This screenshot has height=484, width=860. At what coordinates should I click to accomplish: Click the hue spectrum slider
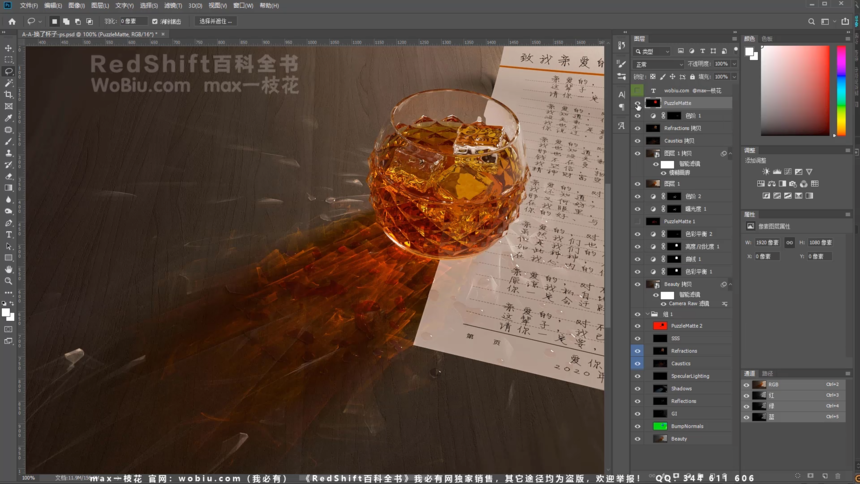(841, 91)
